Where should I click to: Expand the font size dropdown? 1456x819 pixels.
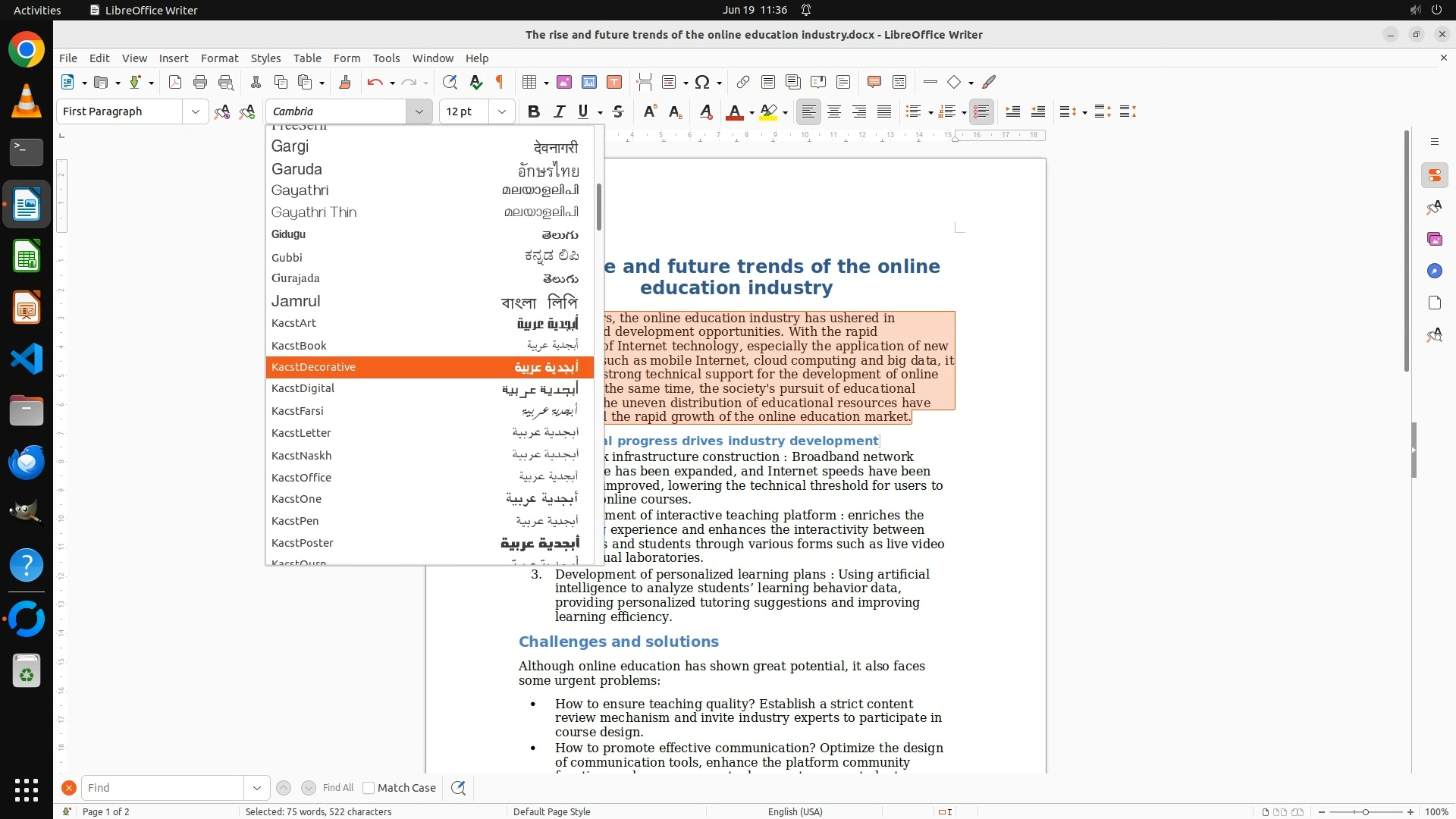click(x=501, y=111)
